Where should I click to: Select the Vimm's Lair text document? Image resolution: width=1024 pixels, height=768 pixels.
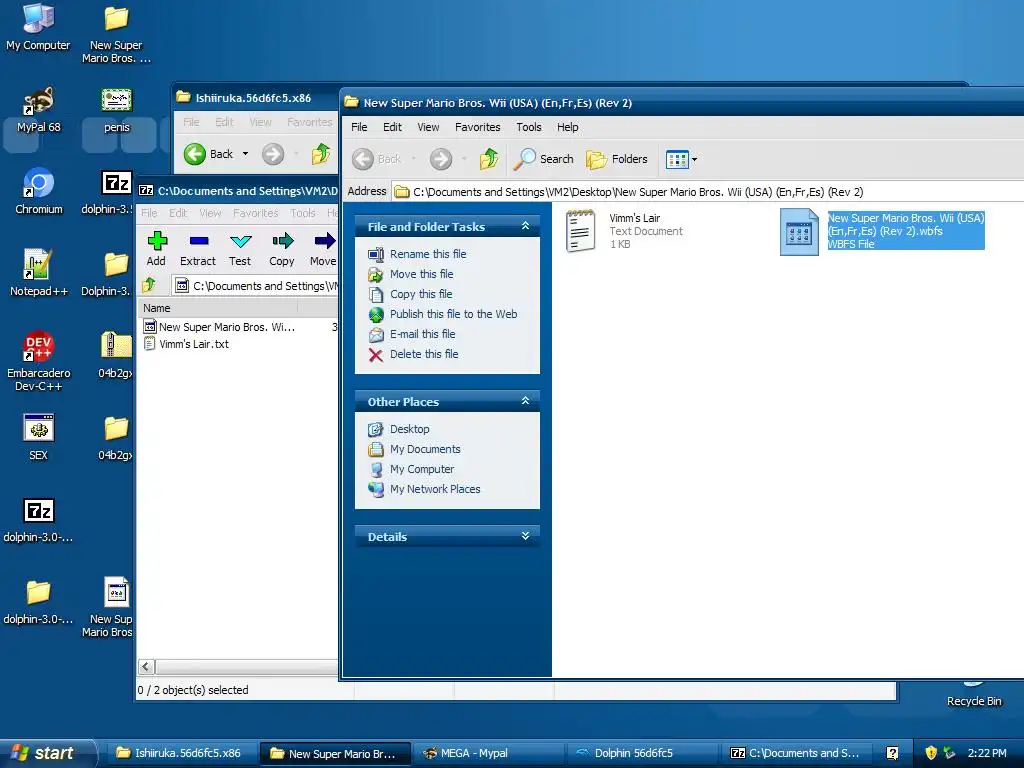(624, 231)
